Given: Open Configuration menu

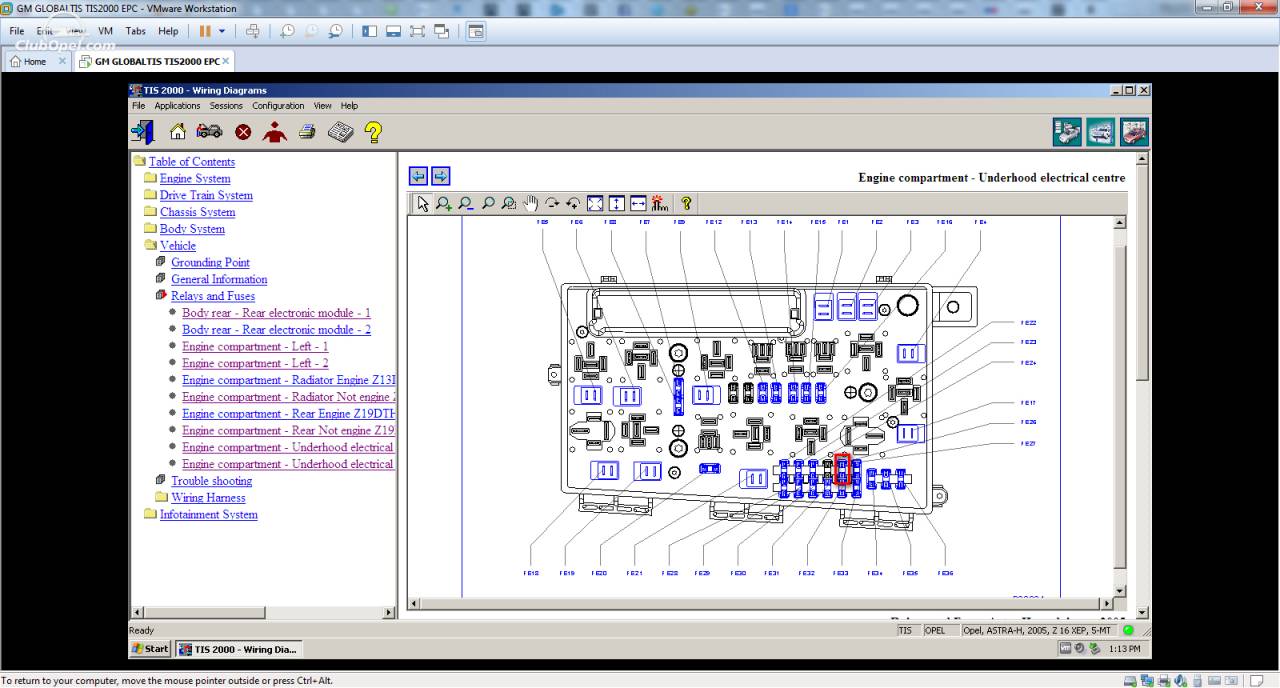Looking at the screenshot, I should tap(278, 105).
